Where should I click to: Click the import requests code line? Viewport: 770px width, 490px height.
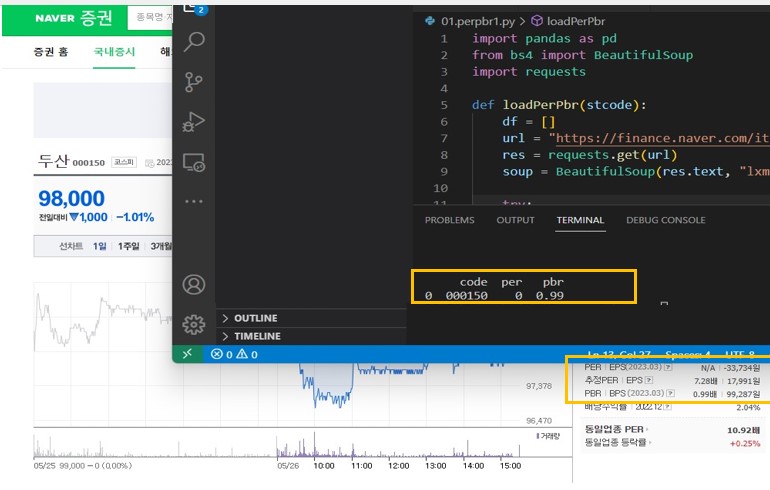click(529, 72)
